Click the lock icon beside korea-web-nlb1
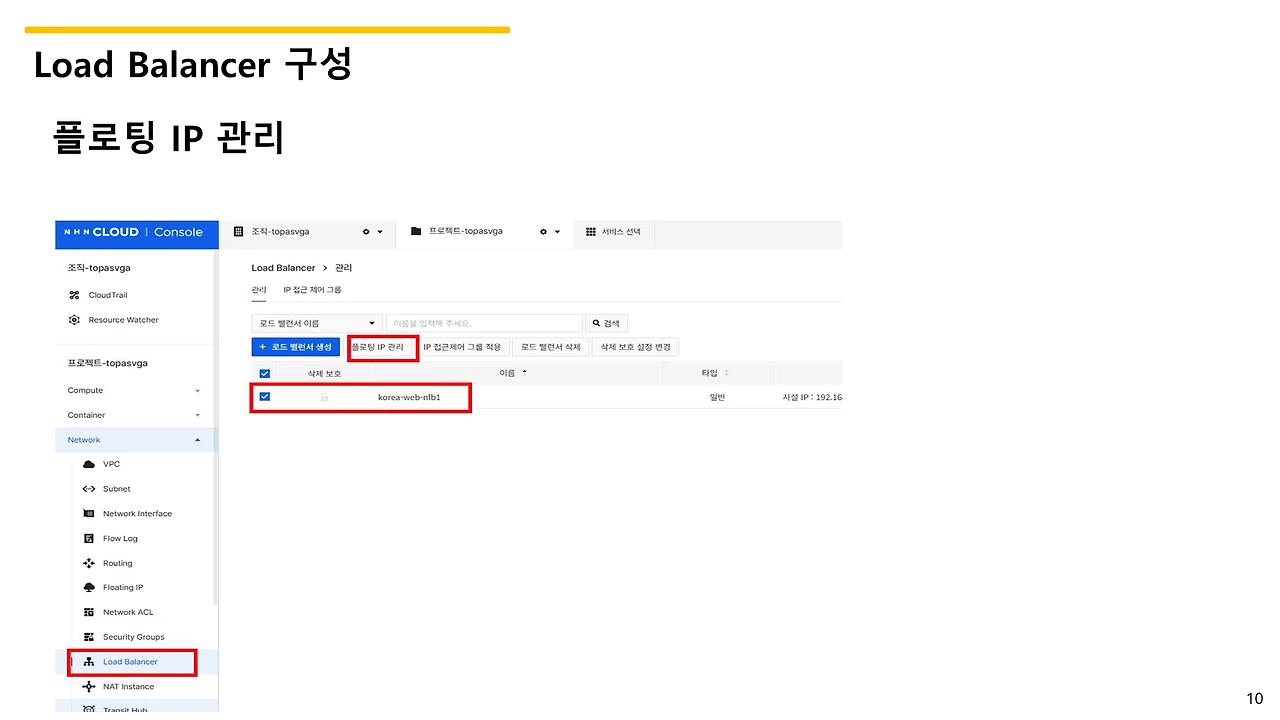 (x=323, y=396)
